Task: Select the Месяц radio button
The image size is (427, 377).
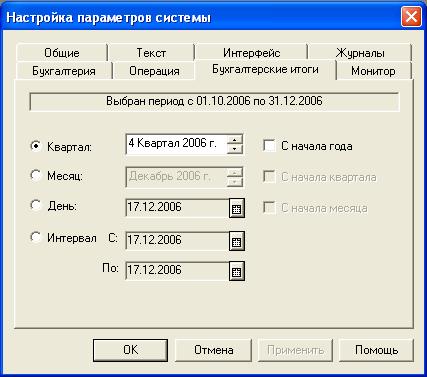Action: pos(35,175)
